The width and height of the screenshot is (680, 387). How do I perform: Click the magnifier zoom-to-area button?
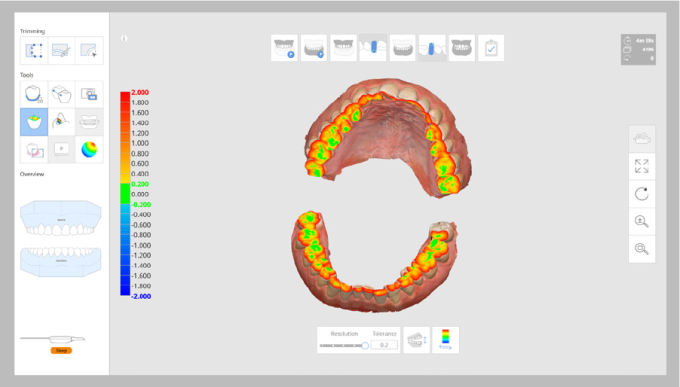tap(642, 249)
